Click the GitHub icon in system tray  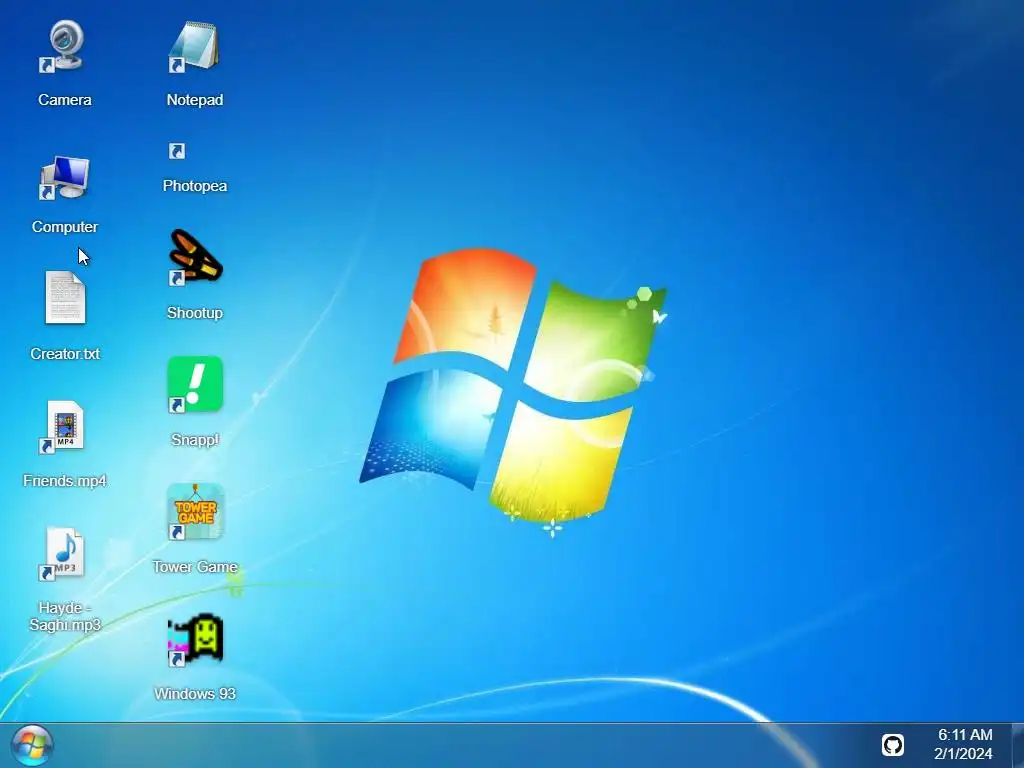coord(893,745)
